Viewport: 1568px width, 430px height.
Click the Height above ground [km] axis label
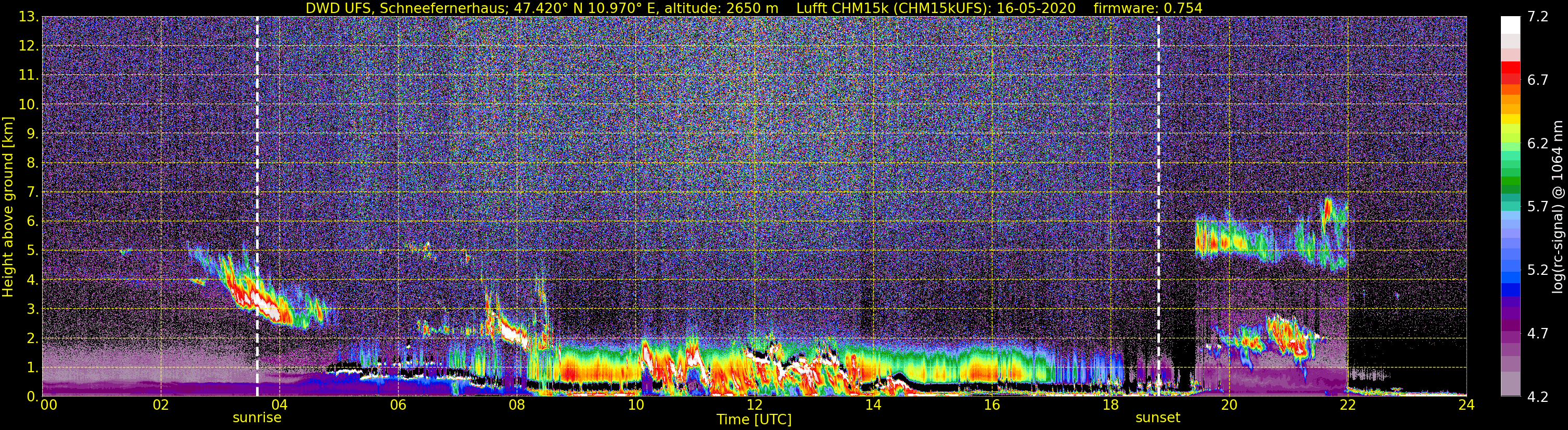click(8, 207)
